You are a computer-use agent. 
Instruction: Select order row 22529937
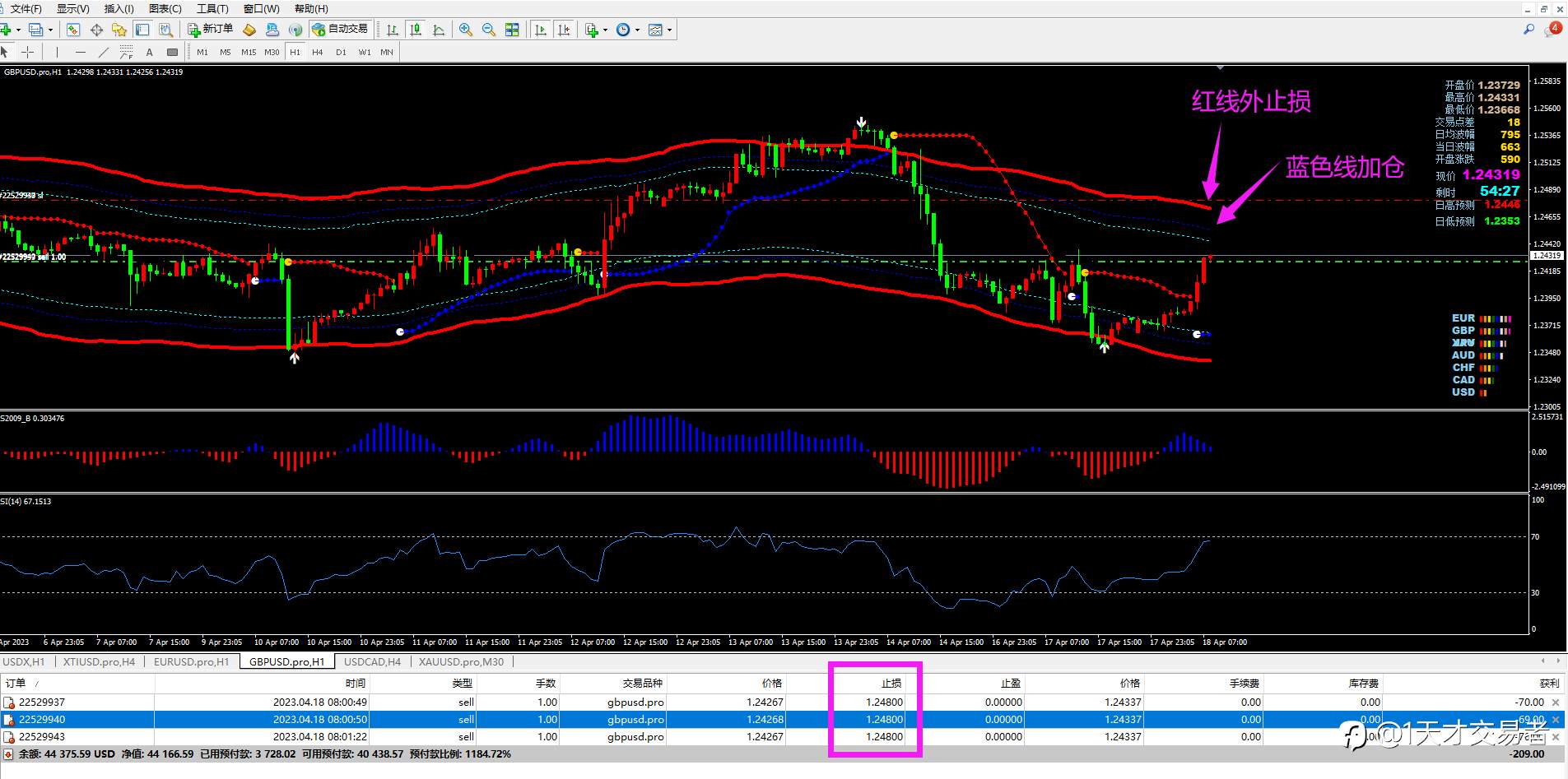point(782,702)
